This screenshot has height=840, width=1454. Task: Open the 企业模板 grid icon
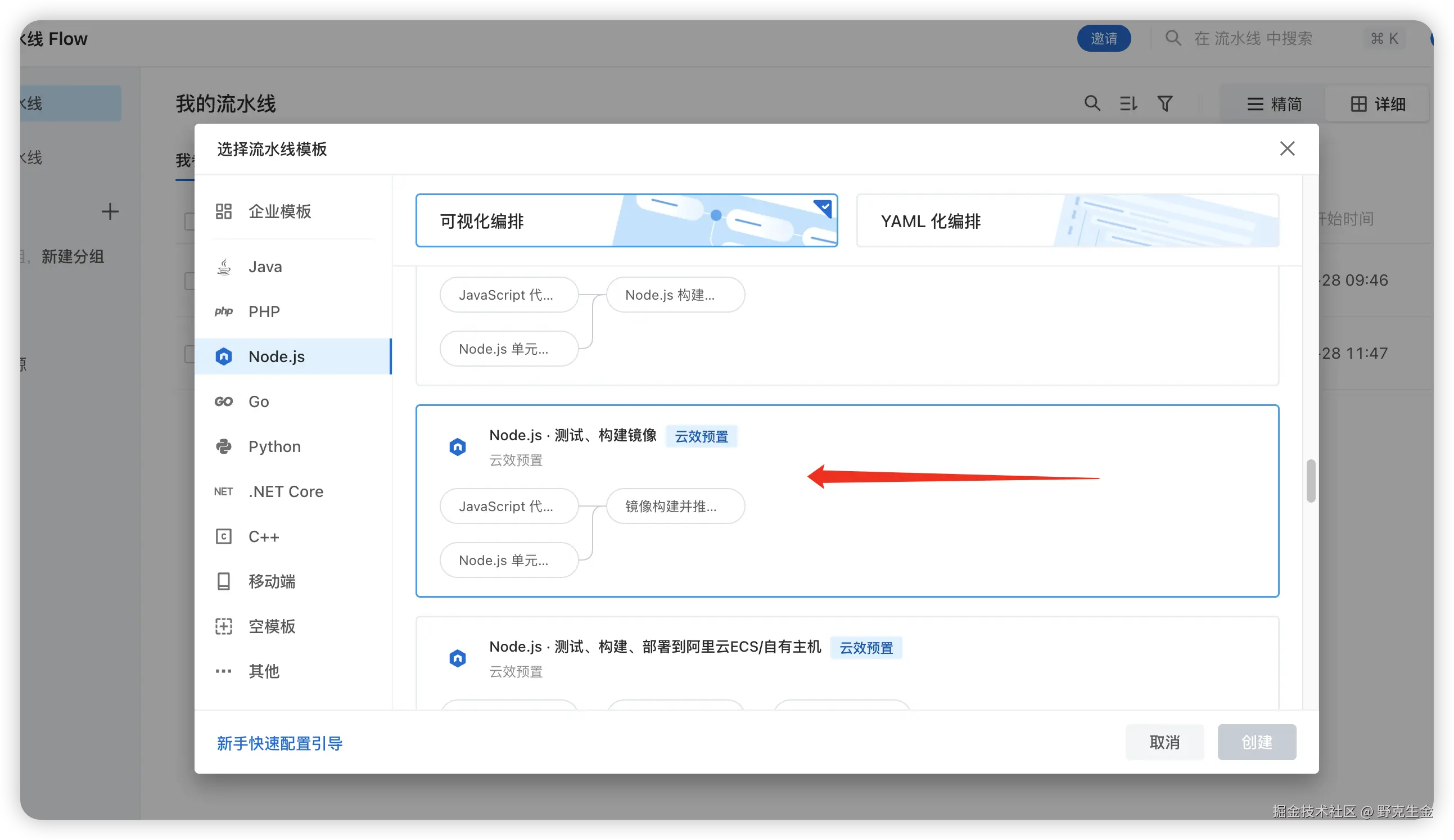coord(224,212)
